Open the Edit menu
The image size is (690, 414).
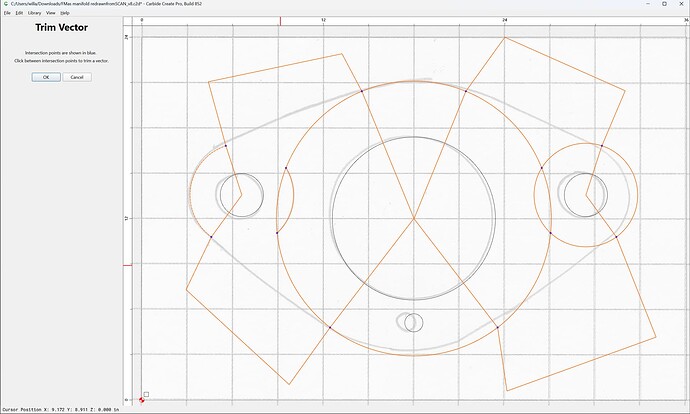coord(19,13)
